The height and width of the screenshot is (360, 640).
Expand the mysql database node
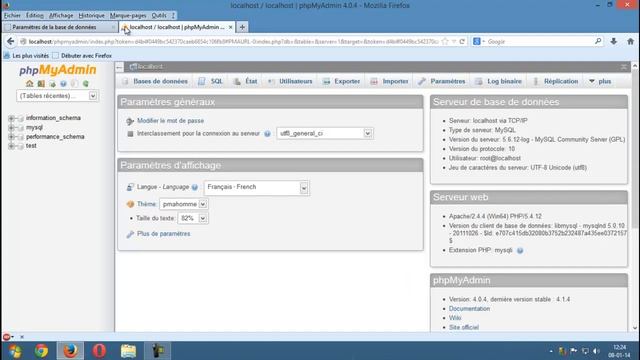point(11,127)
